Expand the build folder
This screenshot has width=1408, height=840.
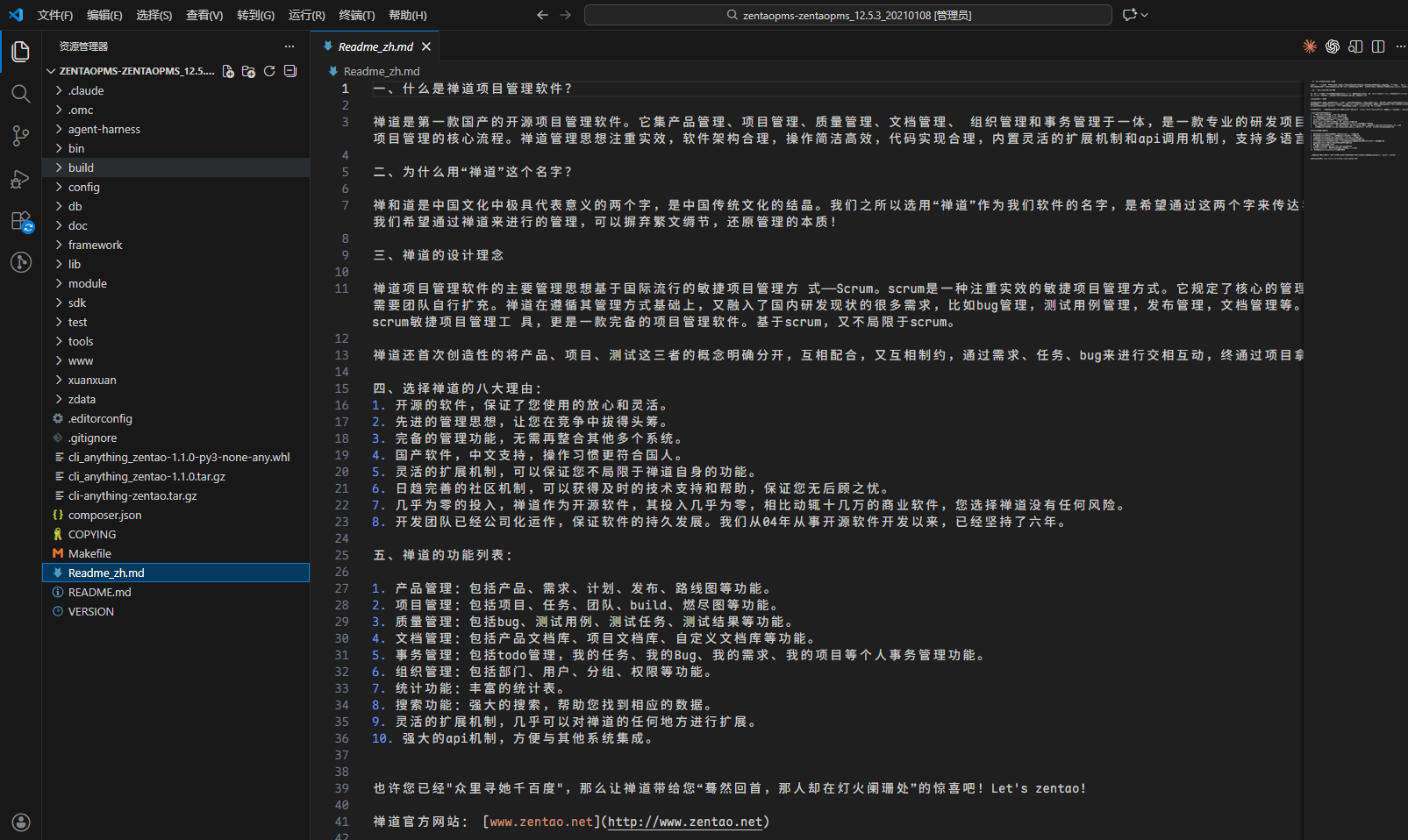(59, 167)
